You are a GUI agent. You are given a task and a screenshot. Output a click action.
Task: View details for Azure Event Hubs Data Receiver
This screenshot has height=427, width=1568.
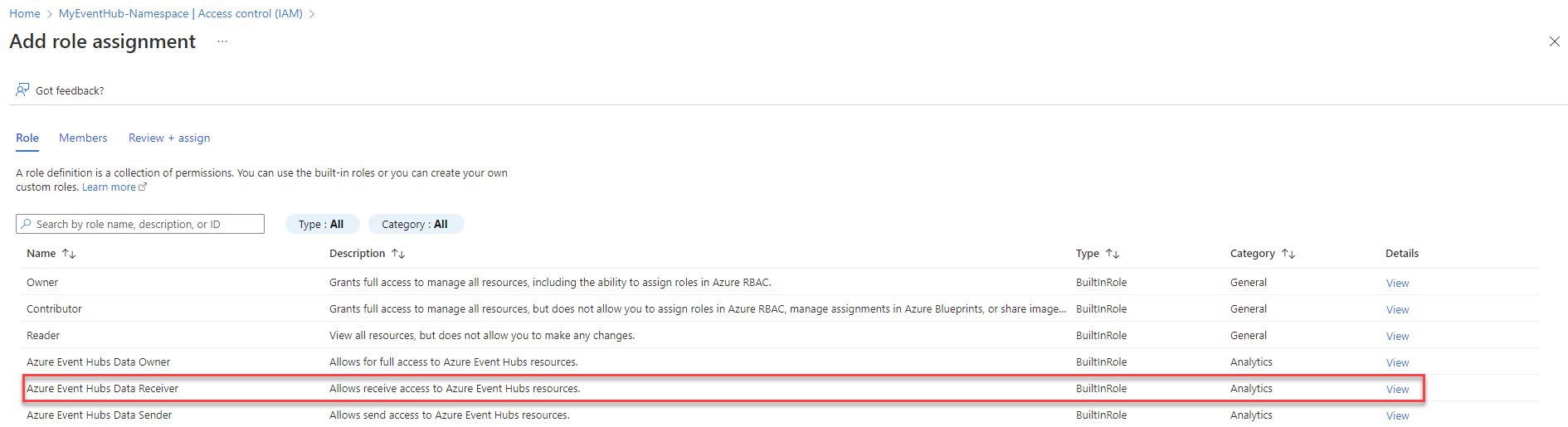point(1397,389)
